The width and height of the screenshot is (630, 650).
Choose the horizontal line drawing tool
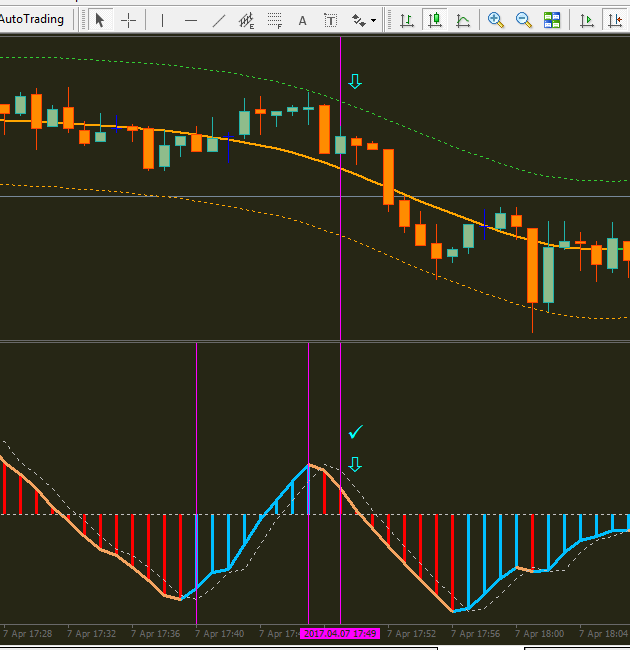point(191,20)
